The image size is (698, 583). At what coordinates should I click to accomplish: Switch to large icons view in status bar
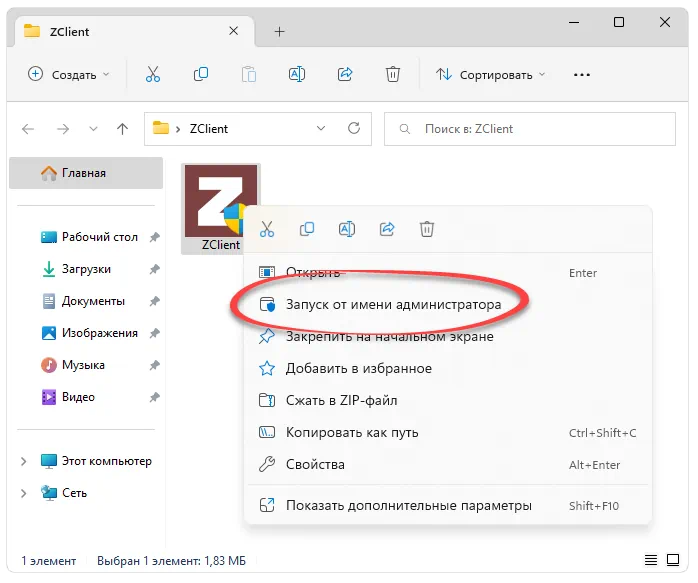(x=673, y=560)
